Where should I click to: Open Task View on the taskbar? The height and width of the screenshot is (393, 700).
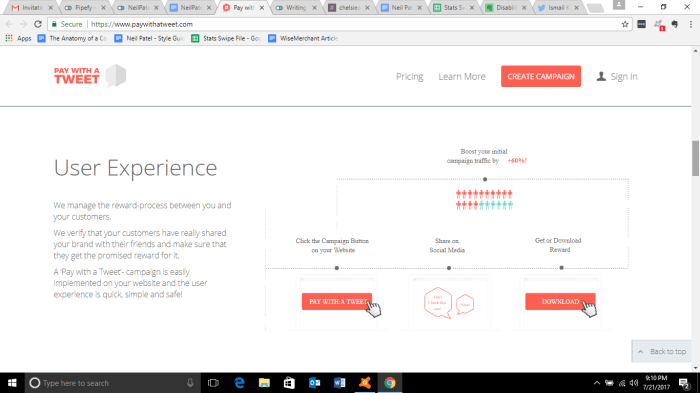click(x=213, y=383)
